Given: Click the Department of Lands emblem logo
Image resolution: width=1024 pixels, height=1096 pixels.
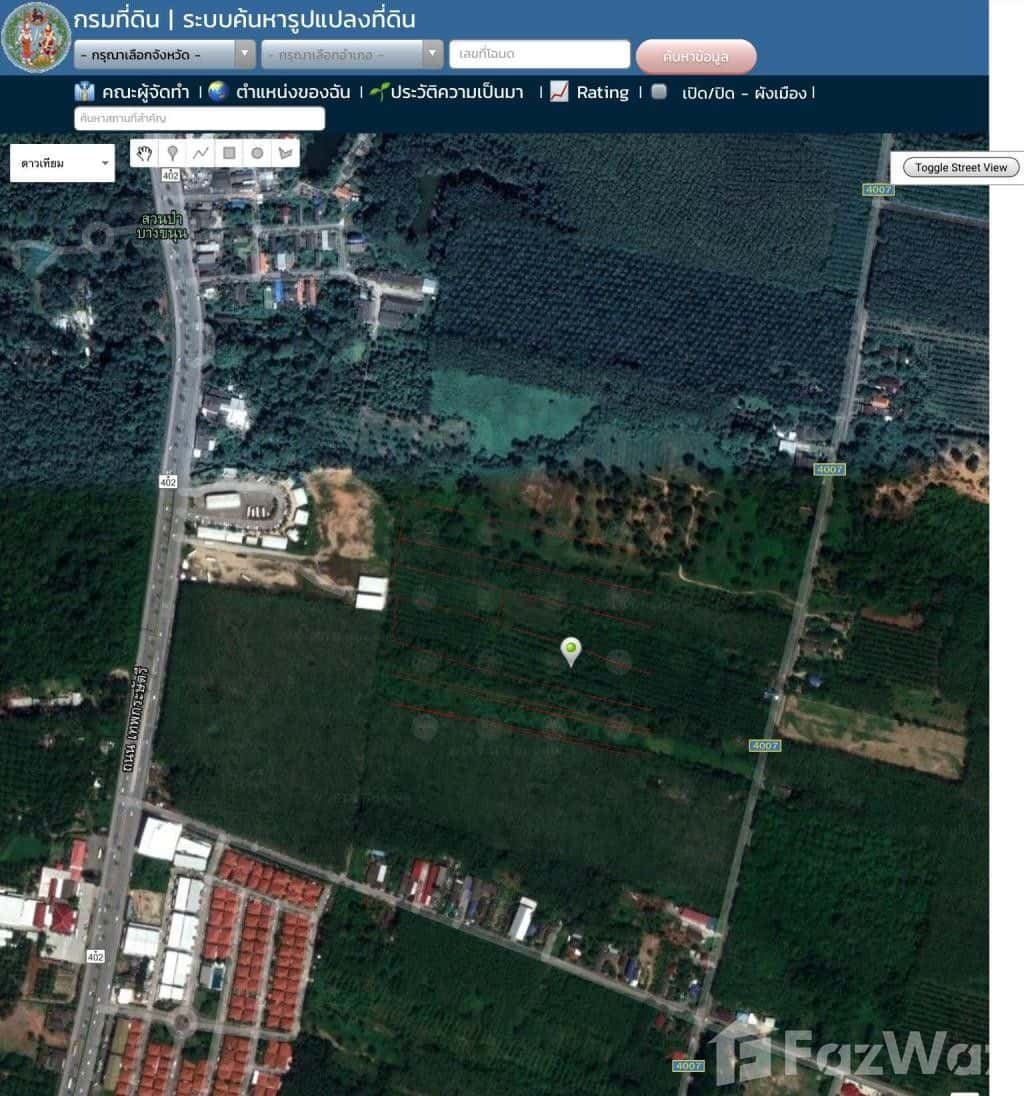Looking at the screenshot, I should (36, 37).
